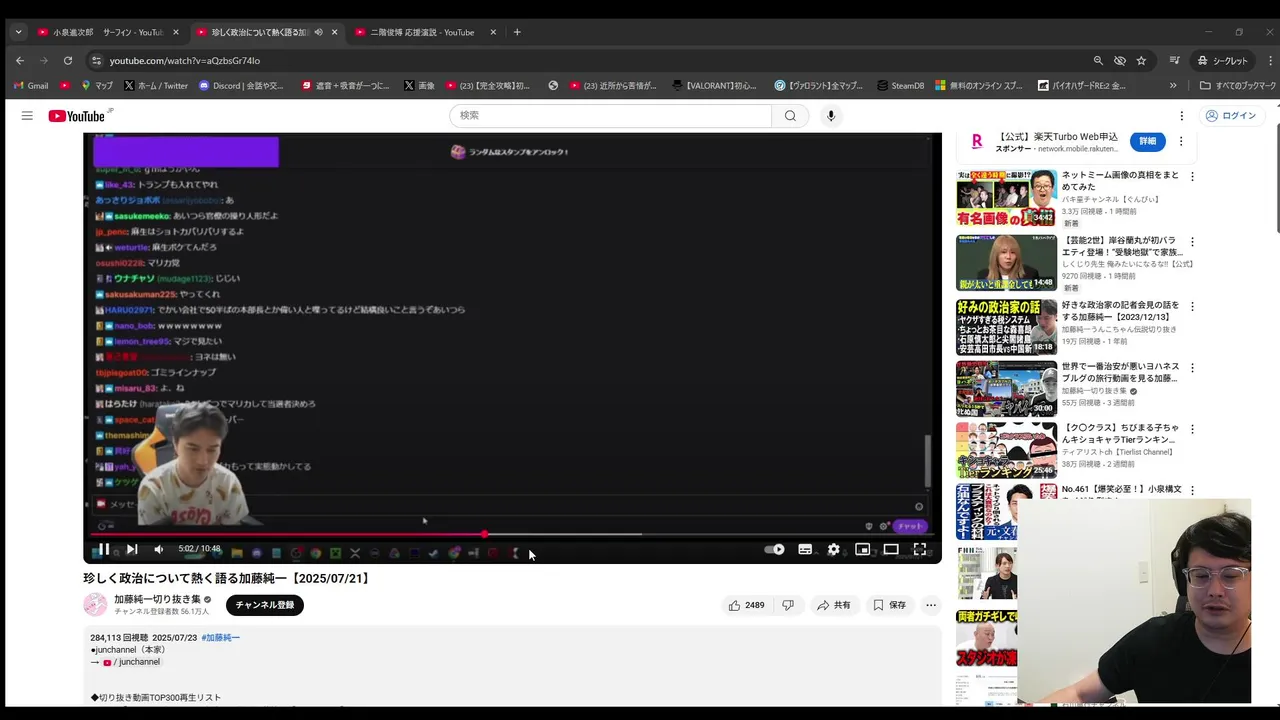Screen dimensions: 1280x720
Task: Start voice search with microphone
Action: point(831,116)
